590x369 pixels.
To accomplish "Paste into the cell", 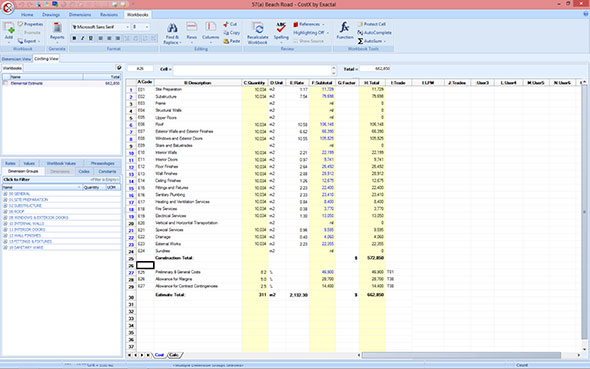I will tap(231, 41).
